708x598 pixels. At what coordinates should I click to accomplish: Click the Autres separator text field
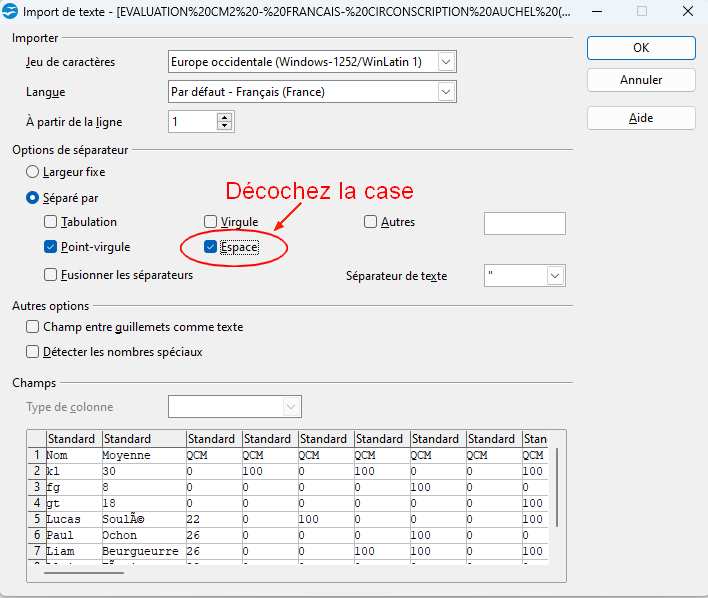(x=524, y=223)
